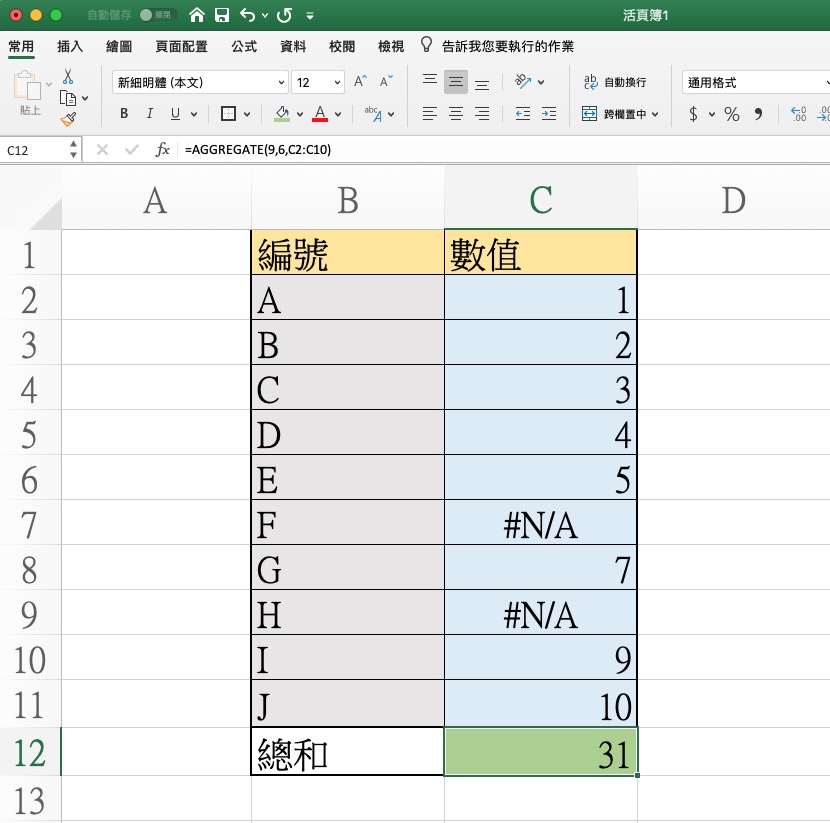Toggle underline formatting
This screenshot has width=830, height=823.
point(176,114)
